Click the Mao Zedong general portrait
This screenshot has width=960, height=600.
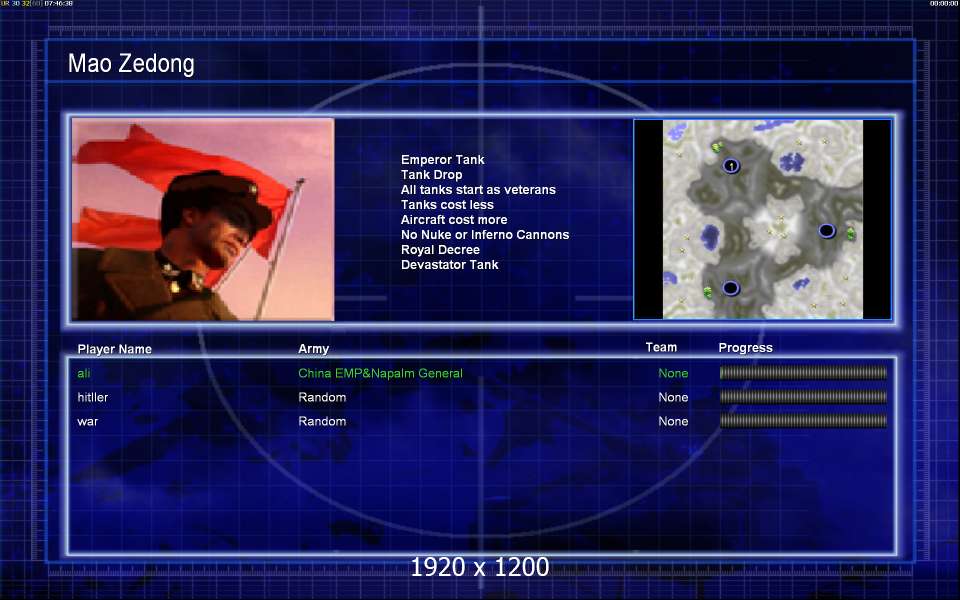click(x=203, y=220)
